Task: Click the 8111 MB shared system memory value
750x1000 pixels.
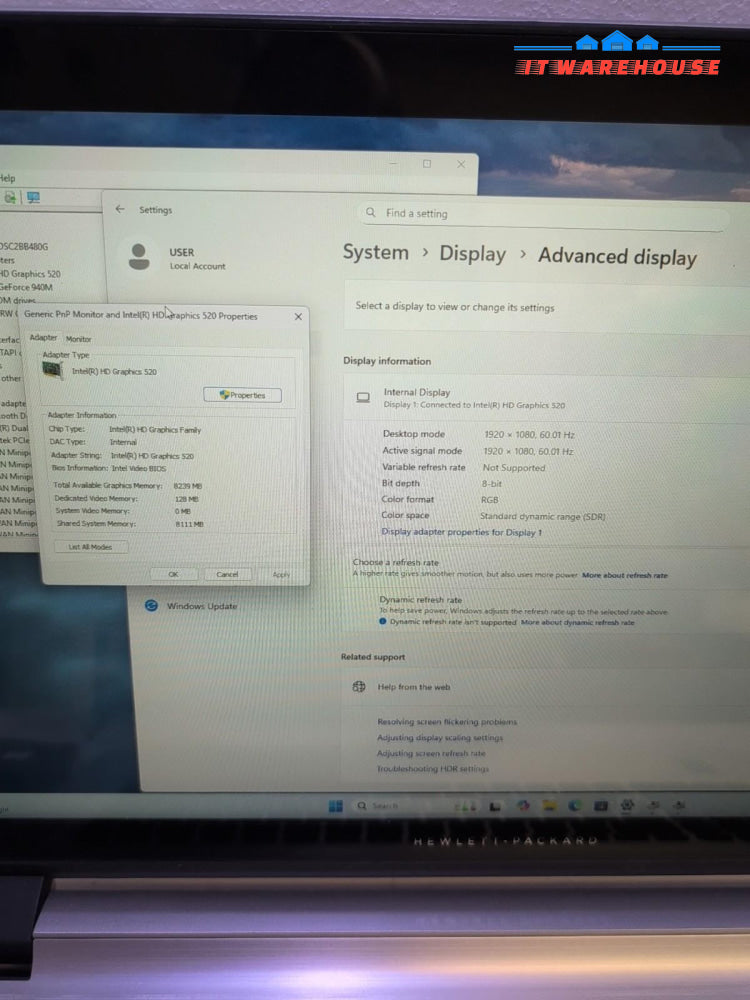Action: pos(189,524)
